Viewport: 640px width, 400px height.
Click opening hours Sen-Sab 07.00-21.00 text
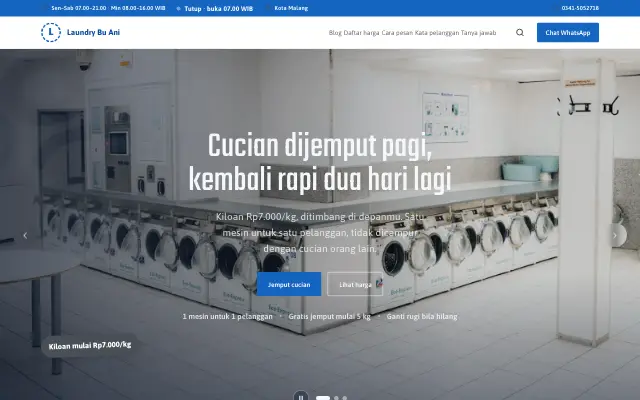pos(79,8)
